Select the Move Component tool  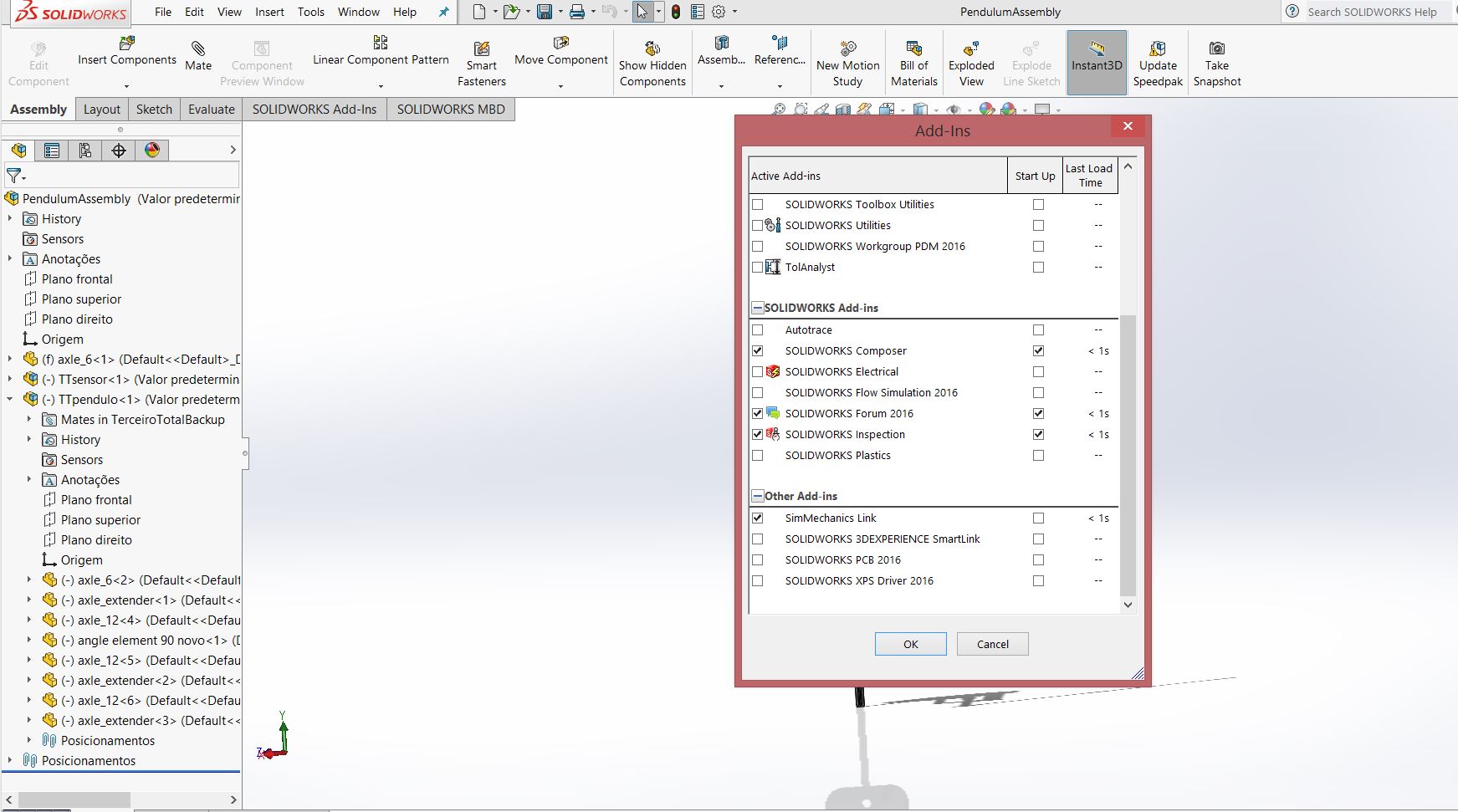pos(561,52)
